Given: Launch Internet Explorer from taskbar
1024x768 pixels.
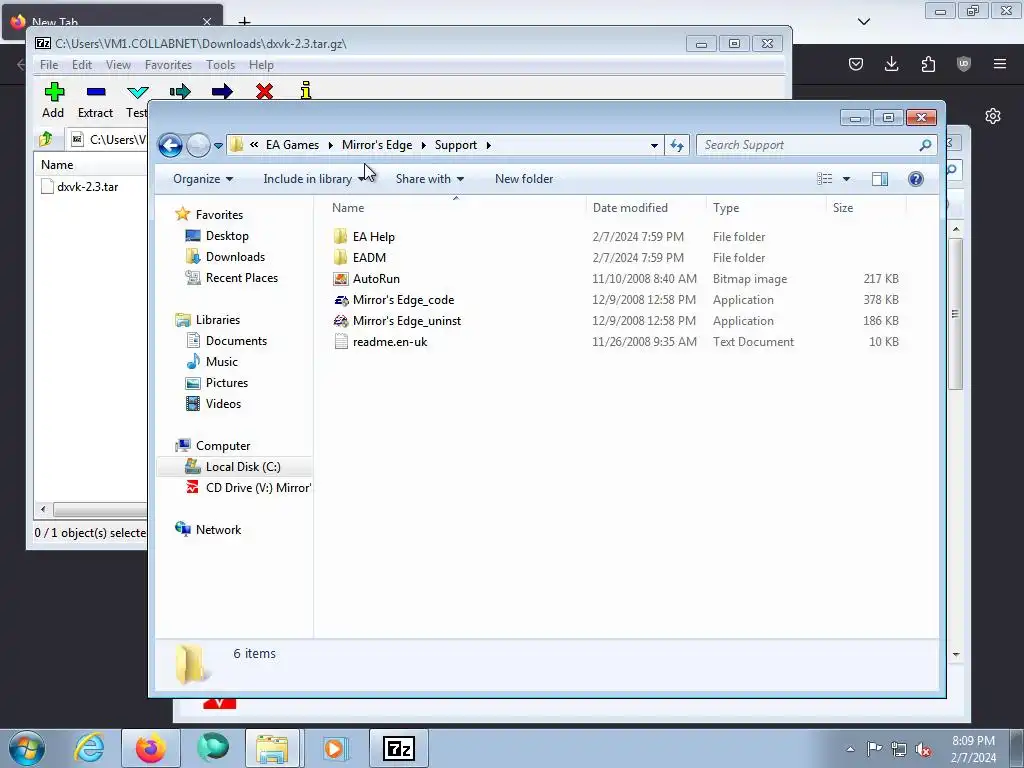Looking at the screenshot, I should coord(89,748).
